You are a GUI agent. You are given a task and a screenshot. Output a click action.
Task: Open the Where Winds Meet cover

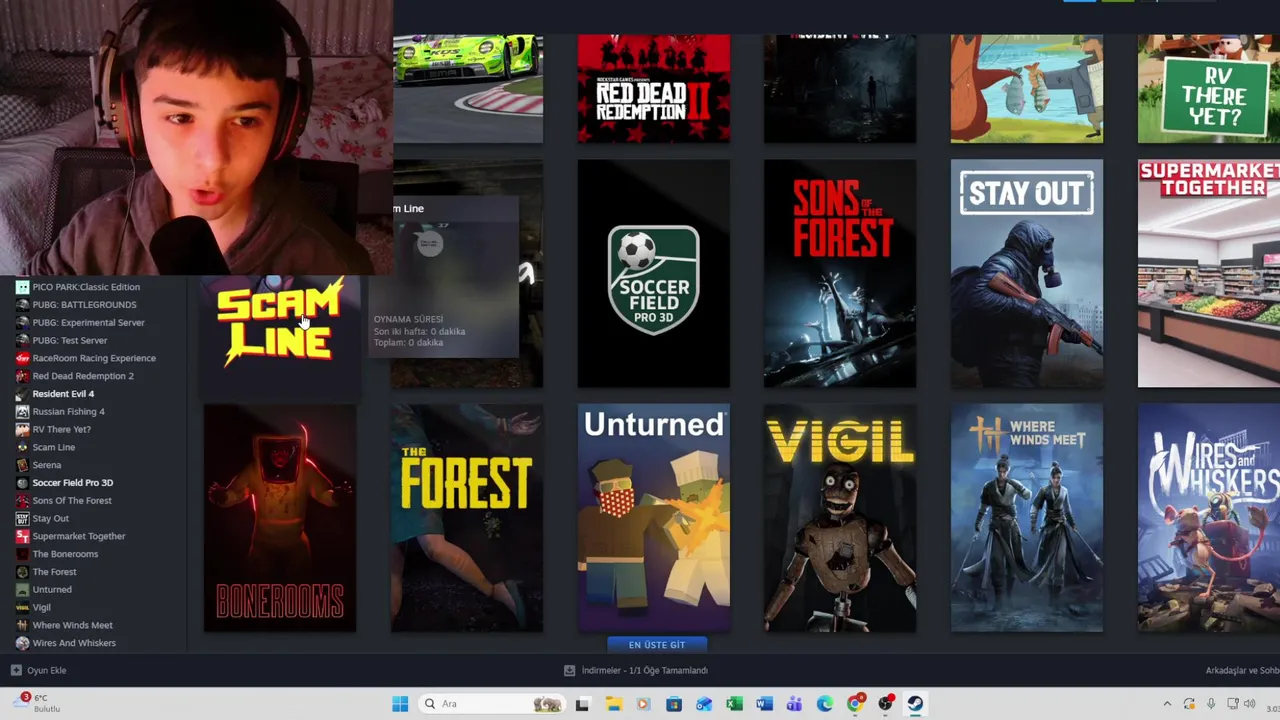point(1027,518)
